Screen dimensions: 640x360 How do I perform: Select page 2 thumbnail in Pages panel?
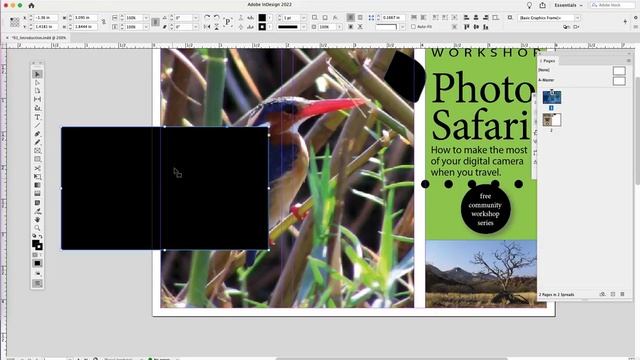(551, 120)
